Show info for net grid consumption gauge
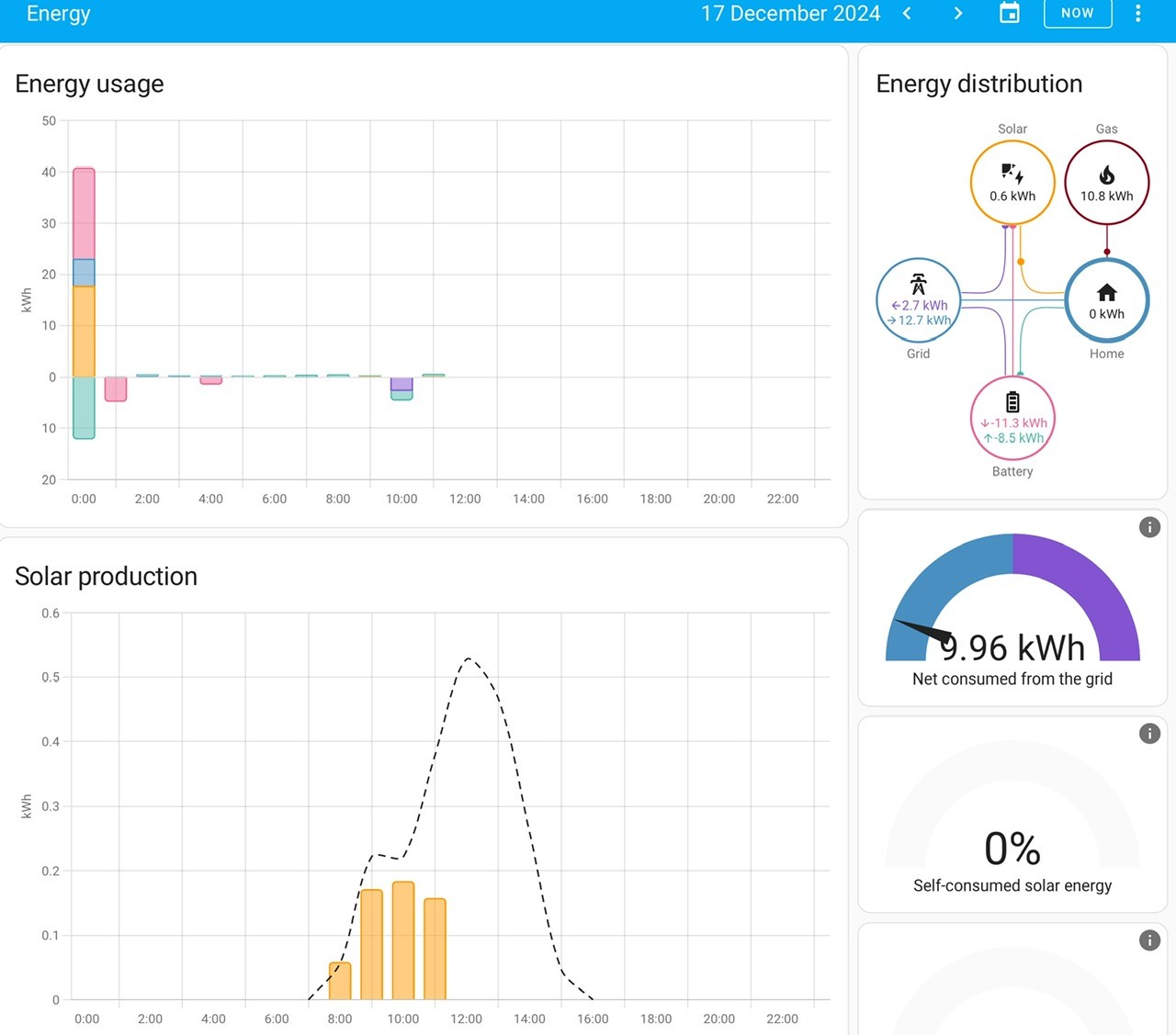 click(x=1149, y=527)
